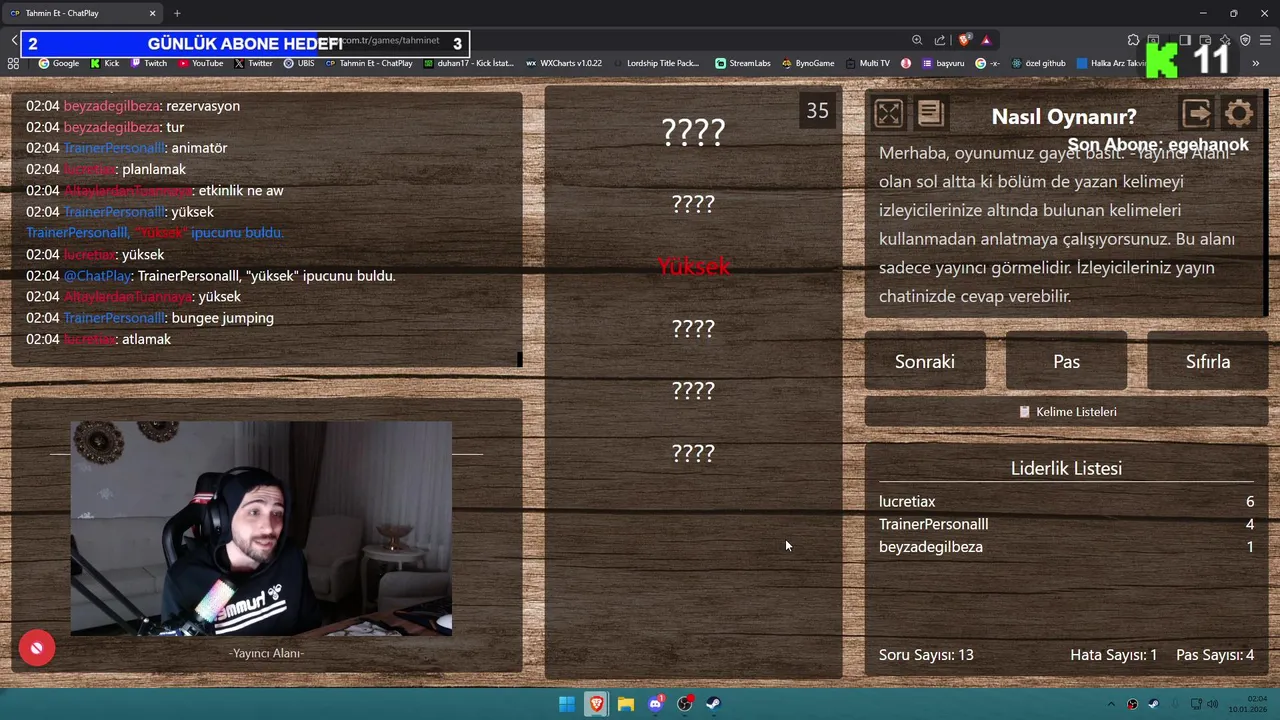Open the browser hamburger menu

coord(1265,40)
